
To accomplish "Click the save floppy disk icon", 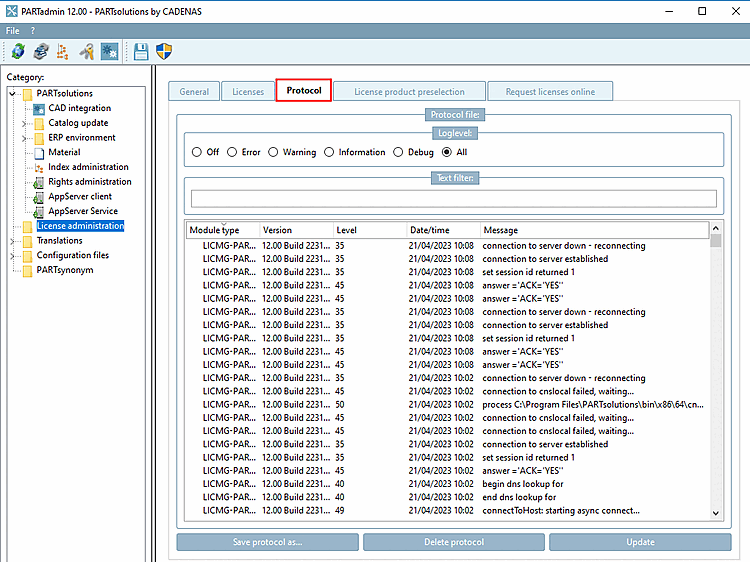I will [x=141, y=51].
